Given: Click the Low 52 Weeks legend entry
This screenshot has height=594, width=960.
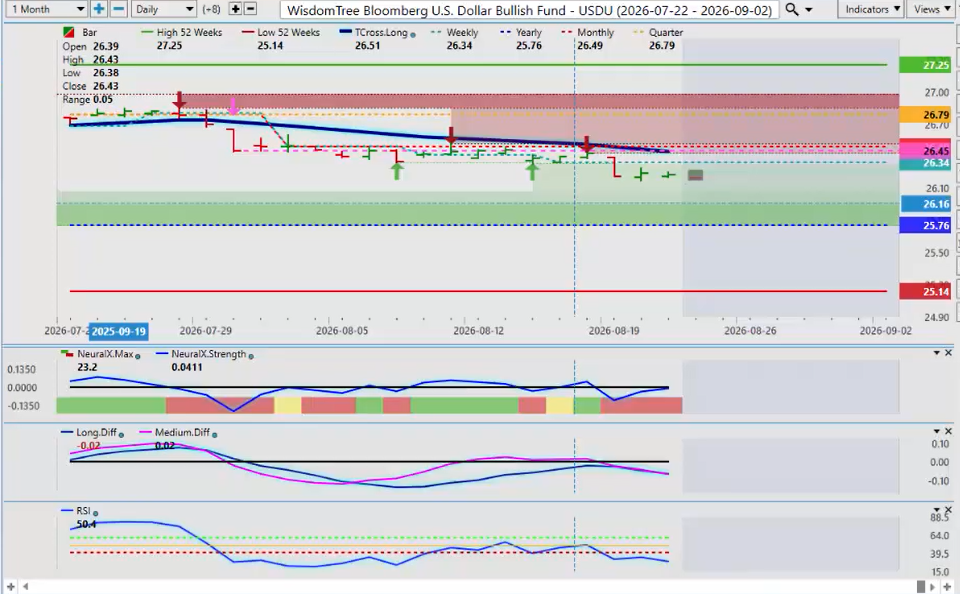Looking at the screenshot, I should pyautogui.click(x=281, y=32).
